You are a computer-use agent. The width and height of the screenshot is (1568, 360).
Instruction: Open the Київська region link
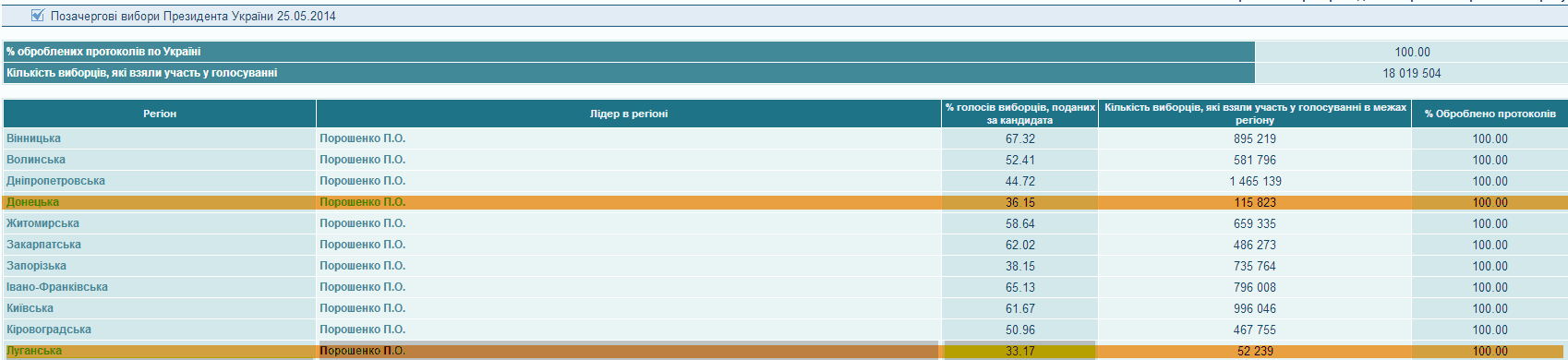tap(30, 308)
